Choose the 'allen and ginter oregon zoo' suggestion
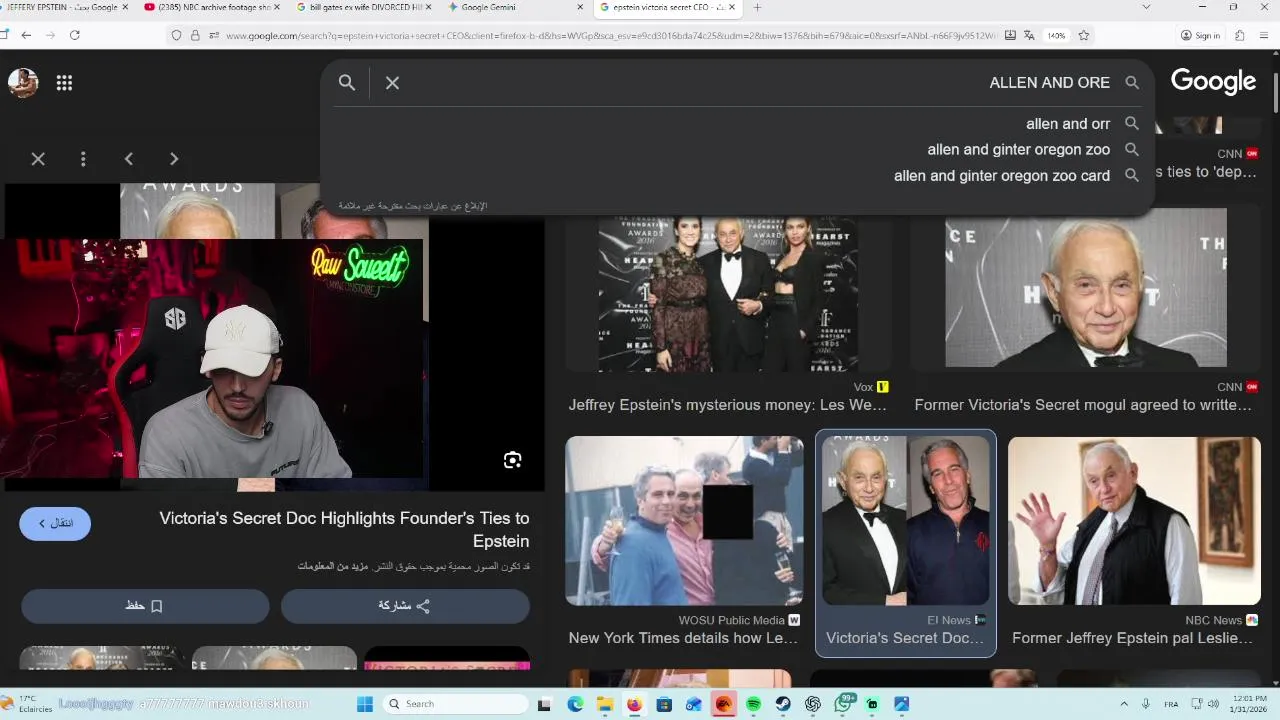1280x720 pixels. (x=1018, y=150)
